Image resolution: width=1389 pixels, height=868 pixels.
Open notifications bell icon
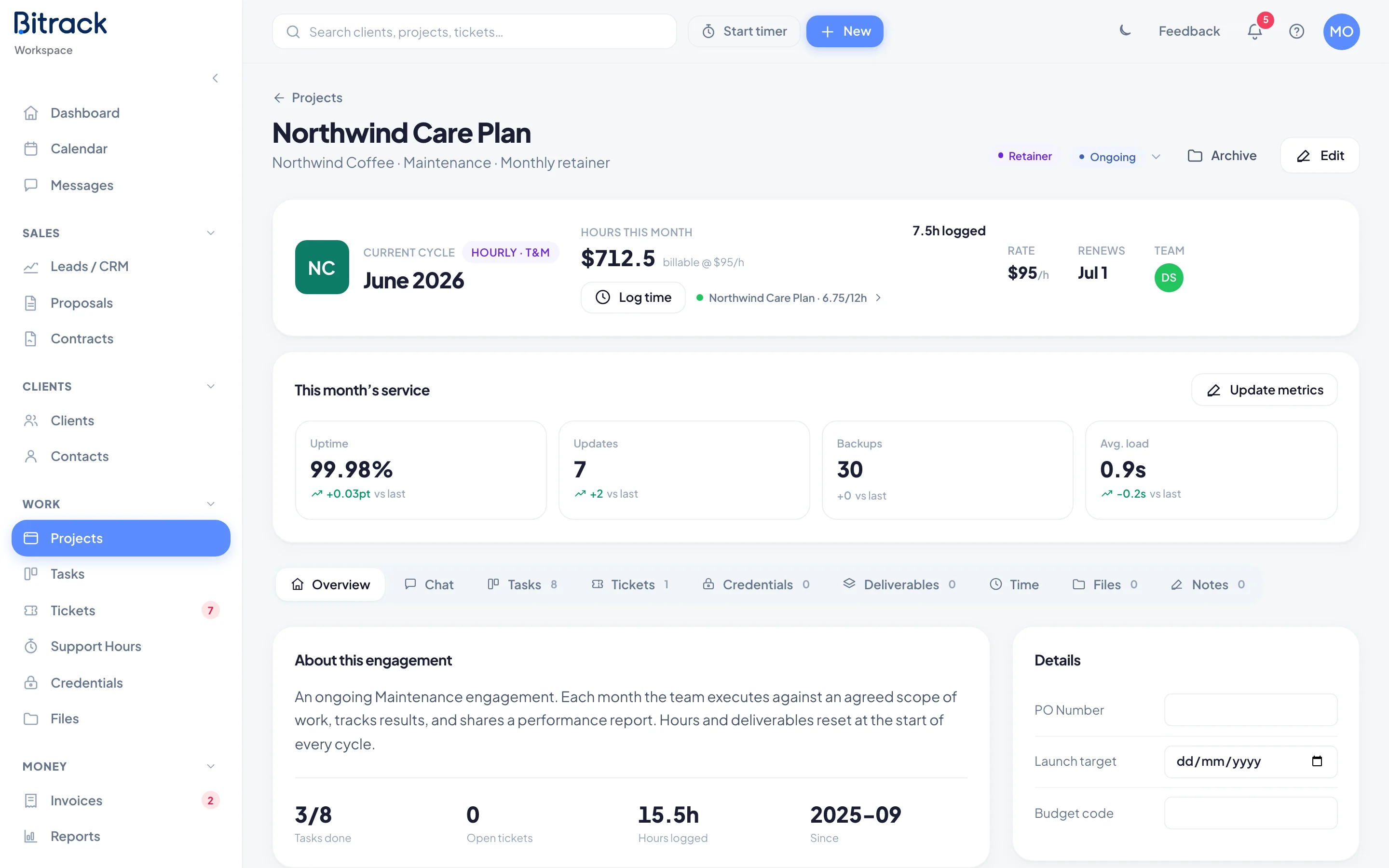pos(1255,31)
